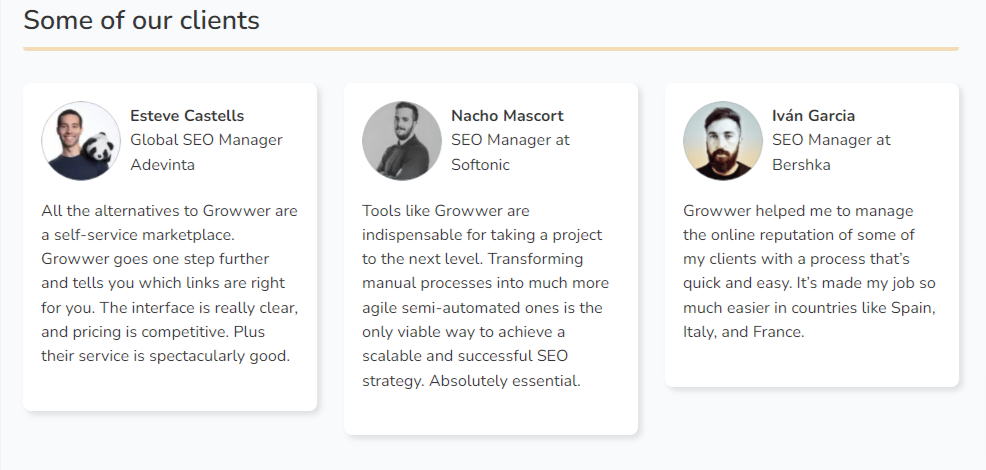Click Esteve's testimonial about alternatives to Growwer
This screenshot has width=986, height=470.
click(170, 283)
